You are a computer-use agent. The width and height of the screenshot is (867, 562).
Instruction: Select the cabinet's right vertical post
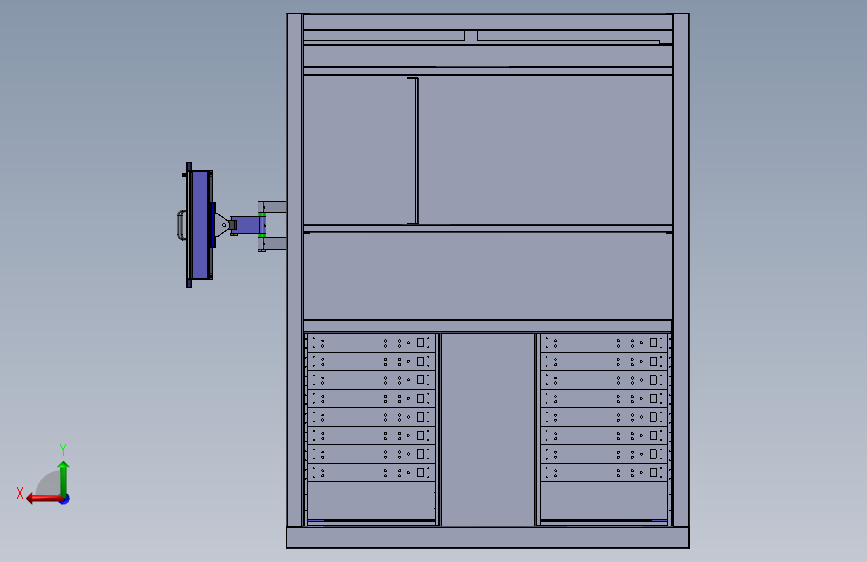point(681,270)
